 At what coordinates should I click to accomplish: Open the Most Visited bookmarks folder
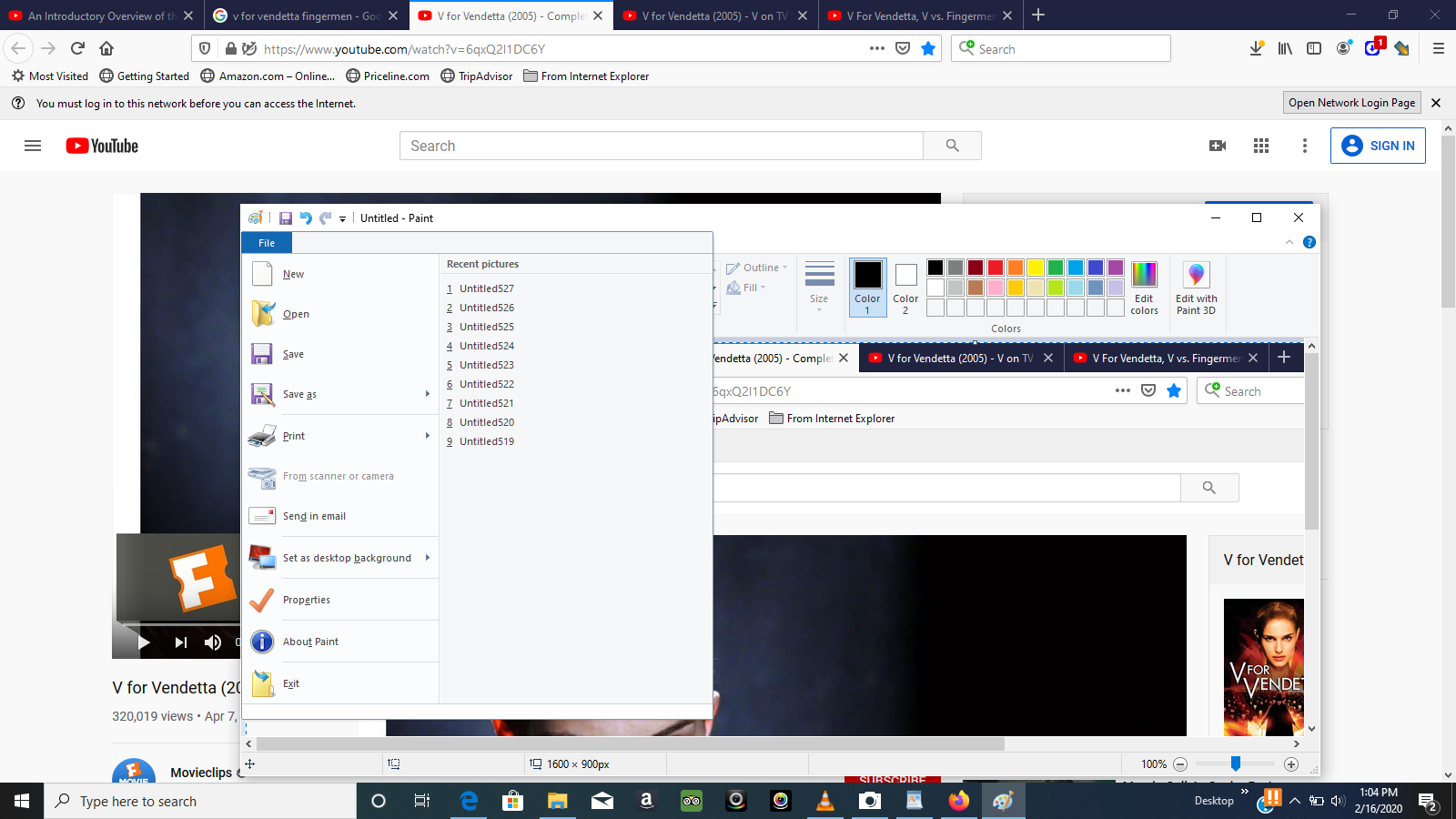click(x=50, y=76)
